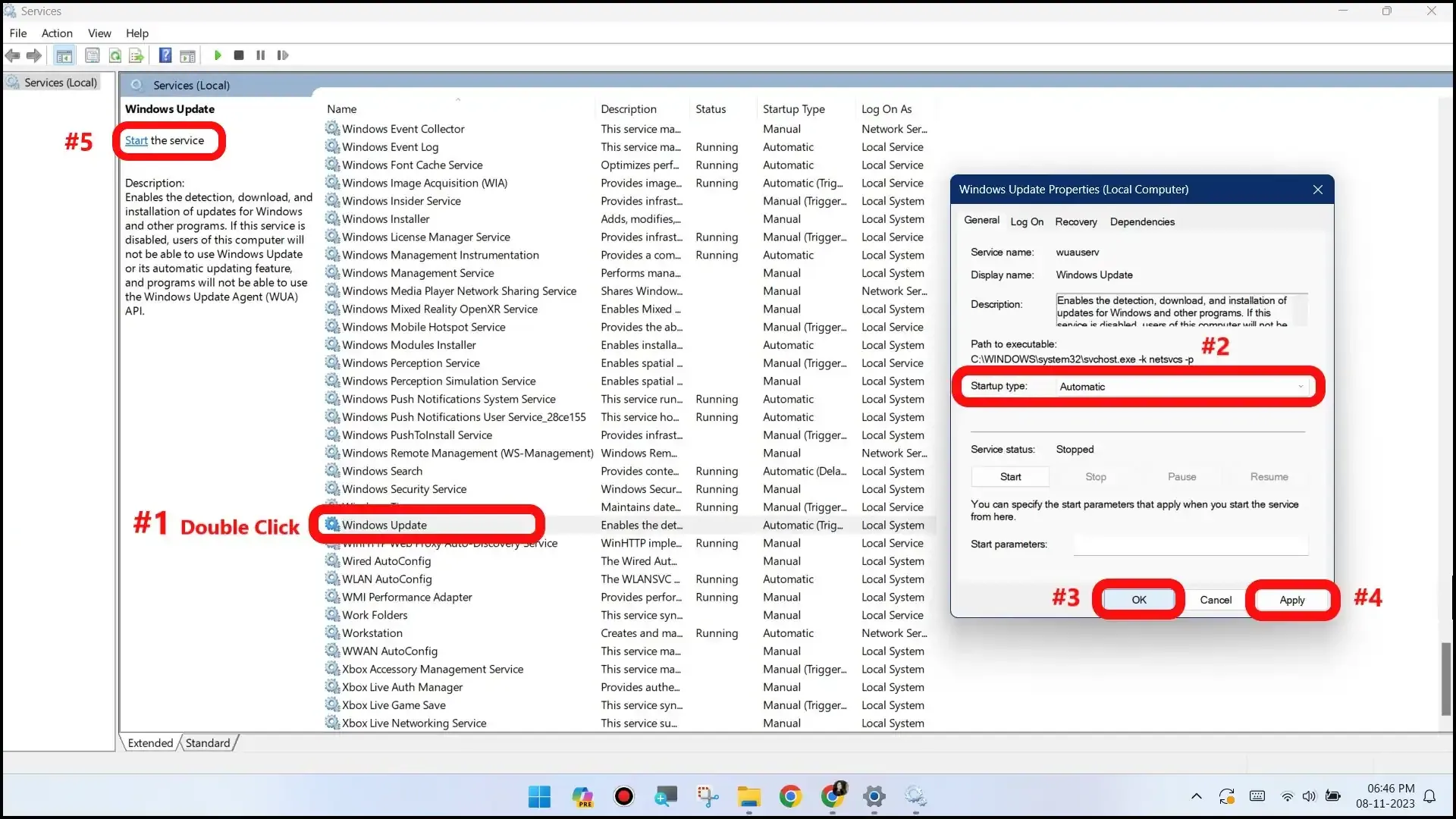Click the restart service icon
This screenshot has width=1456, height=819.
tap(282, 55)
